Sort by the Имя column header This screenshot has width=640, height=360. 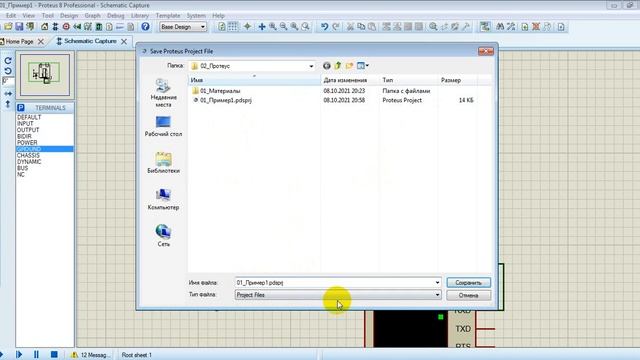[254, 80]
